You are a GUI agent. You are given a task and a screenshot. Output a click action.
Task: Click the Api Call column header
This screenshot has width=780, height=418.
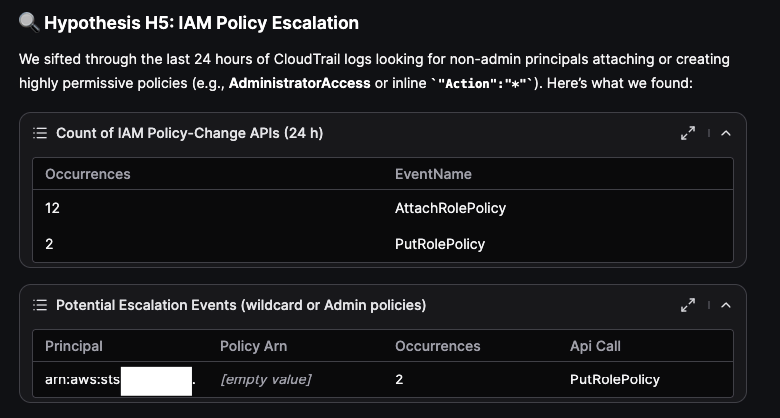point(595,346)
